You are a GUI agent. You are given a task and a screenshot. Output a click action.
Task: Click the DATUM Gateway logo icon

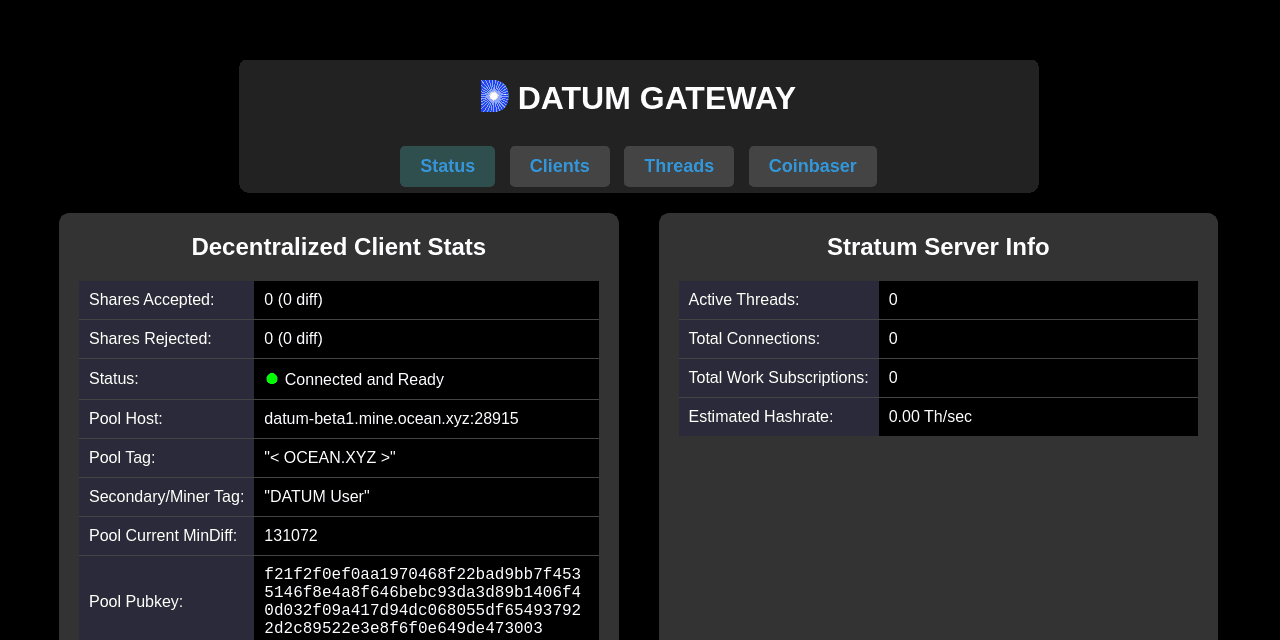coord(495,96)
